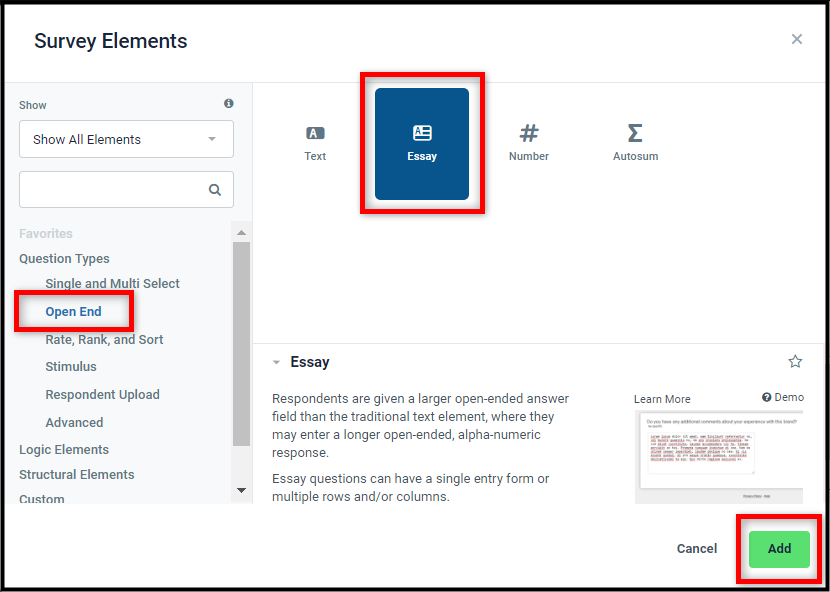Click the green Add button
This screenshot has width=830, height=592.
779,549
